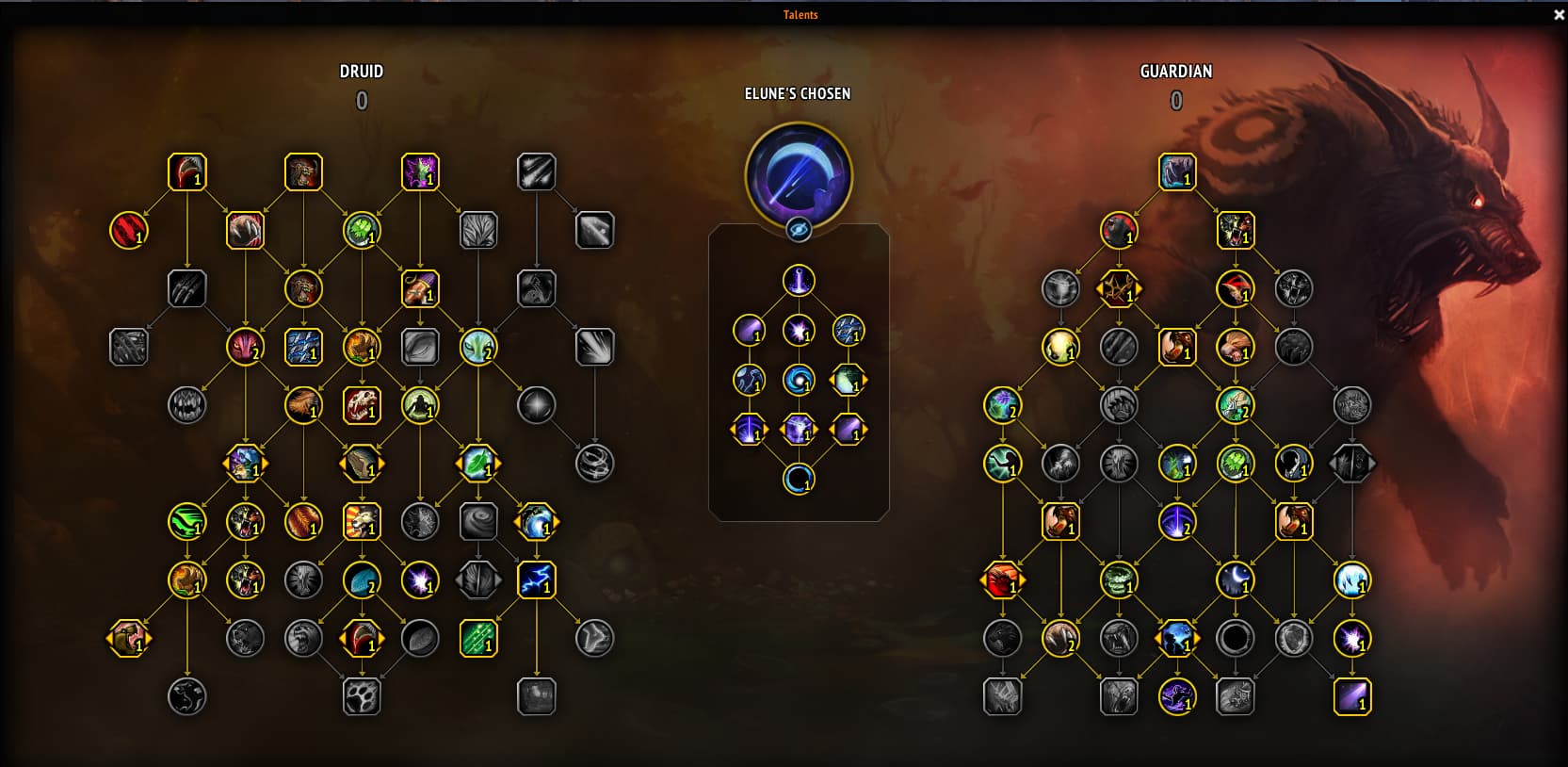Open the green leaf choice node in Druid tree
The width and height of the screenshot is (1568, 767).
tap(478, 464)
